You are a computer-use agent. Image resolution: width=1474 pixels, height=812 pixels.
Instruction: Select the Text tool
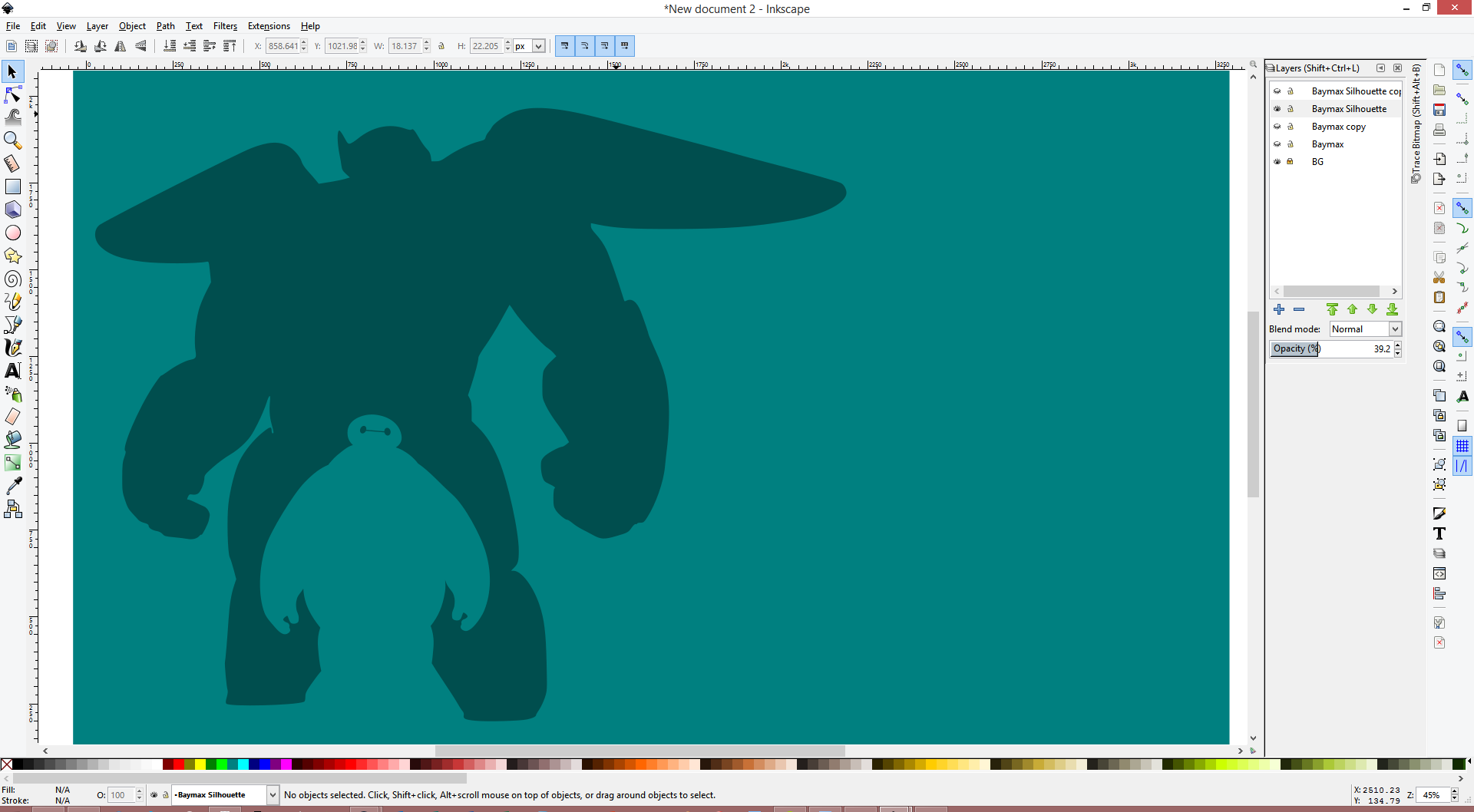click(x=13, y=371)
